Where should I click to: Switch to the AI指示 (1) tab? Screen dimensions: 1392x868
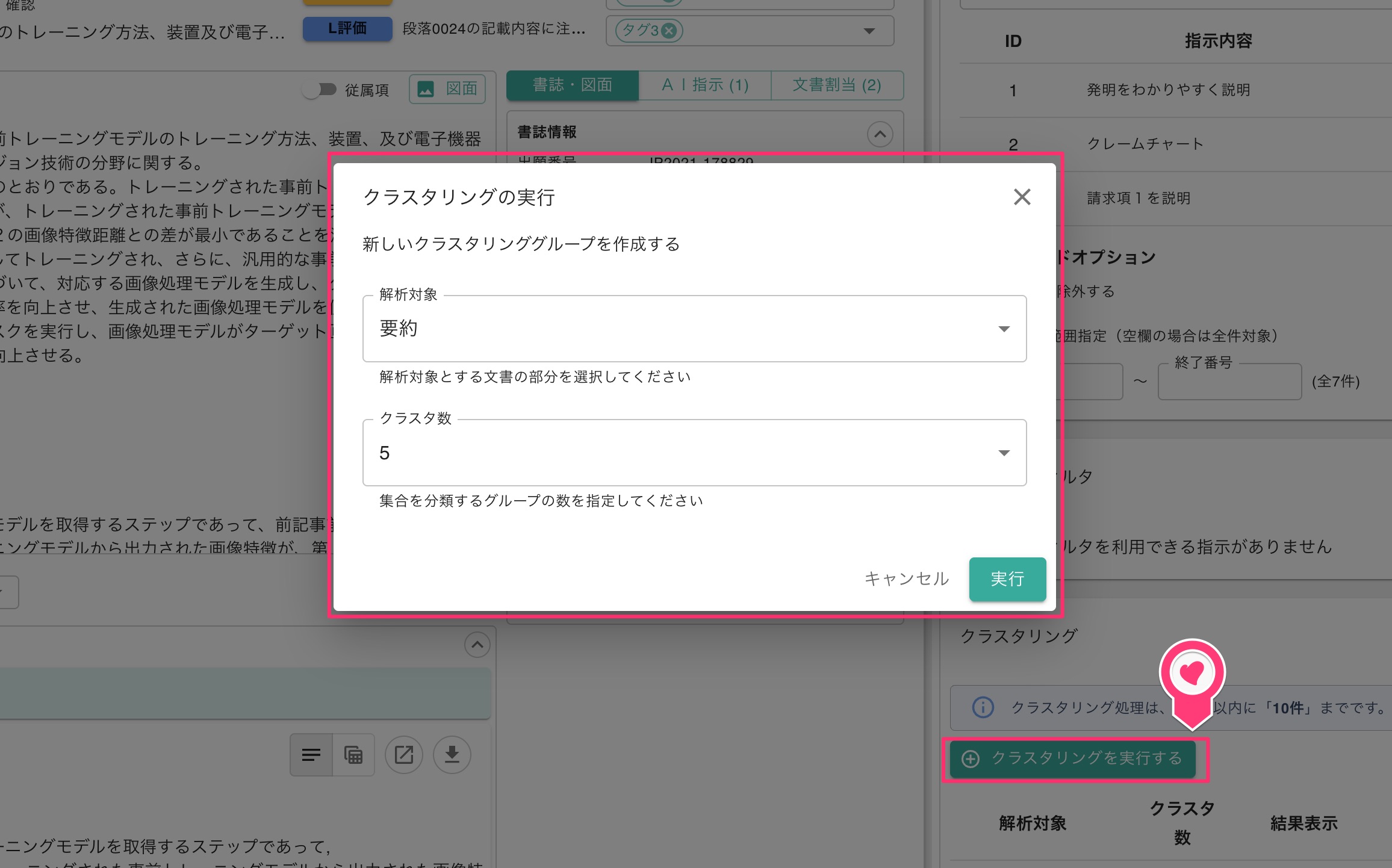click(705, 85)
